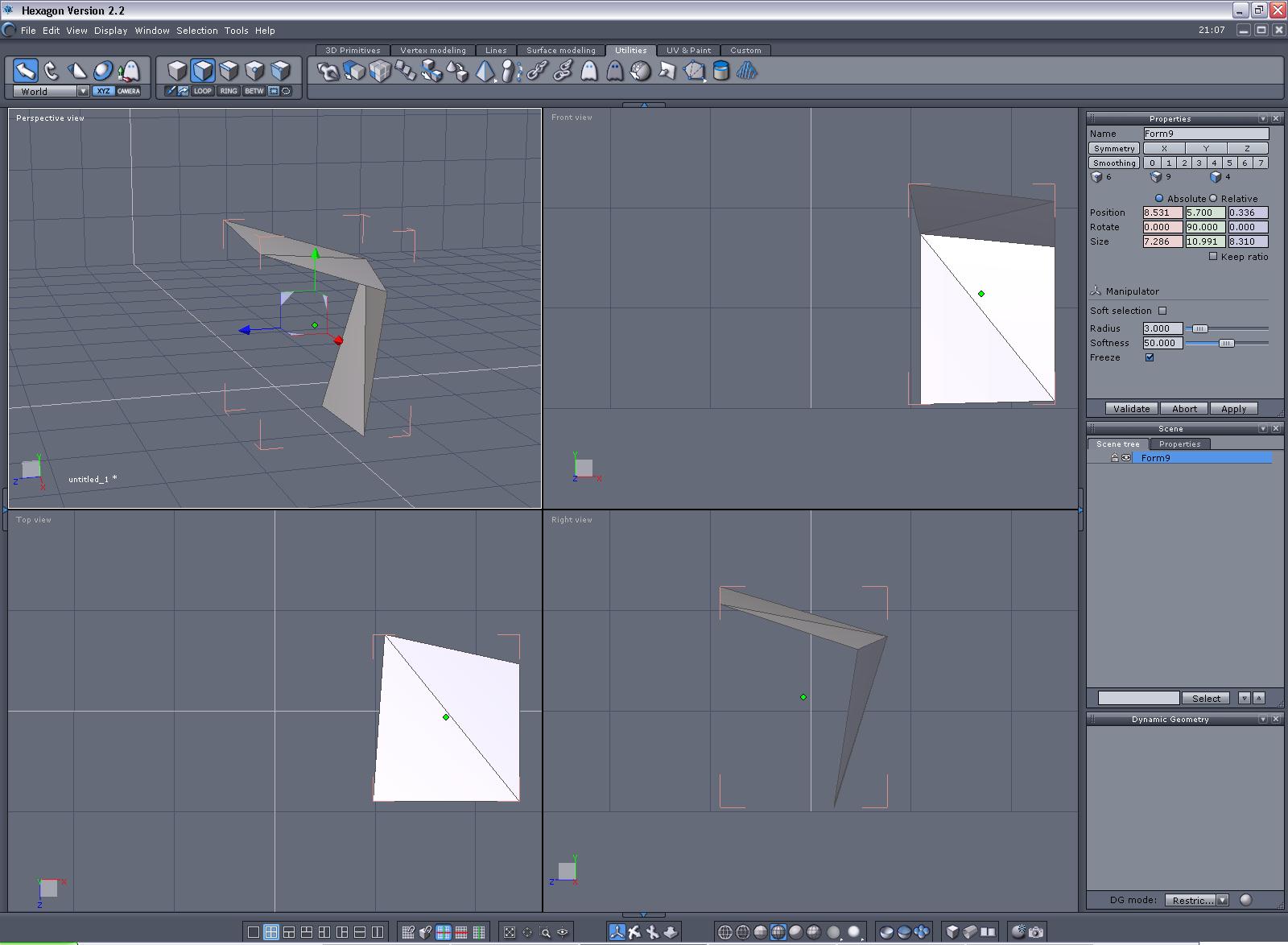Click the RING selection button
Viewport: 1288px width, 945px height.
[229, 91]
